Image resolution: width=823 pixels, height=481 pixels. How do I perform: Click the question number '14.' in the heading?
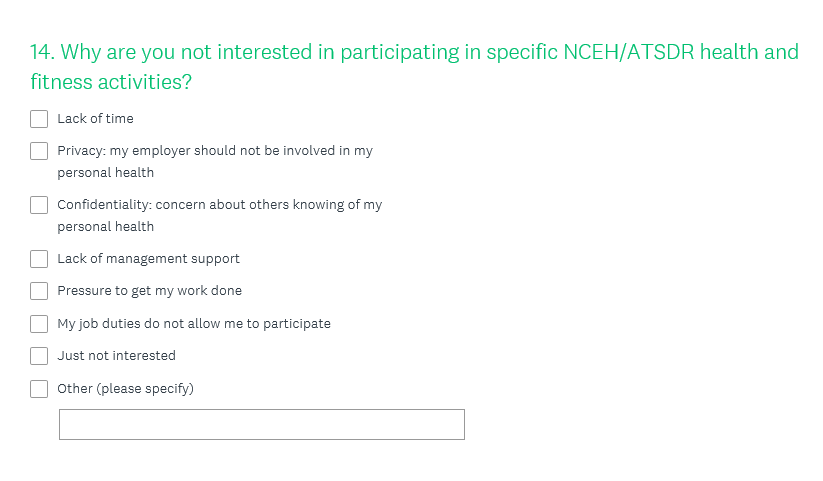(x=42, y=52)
